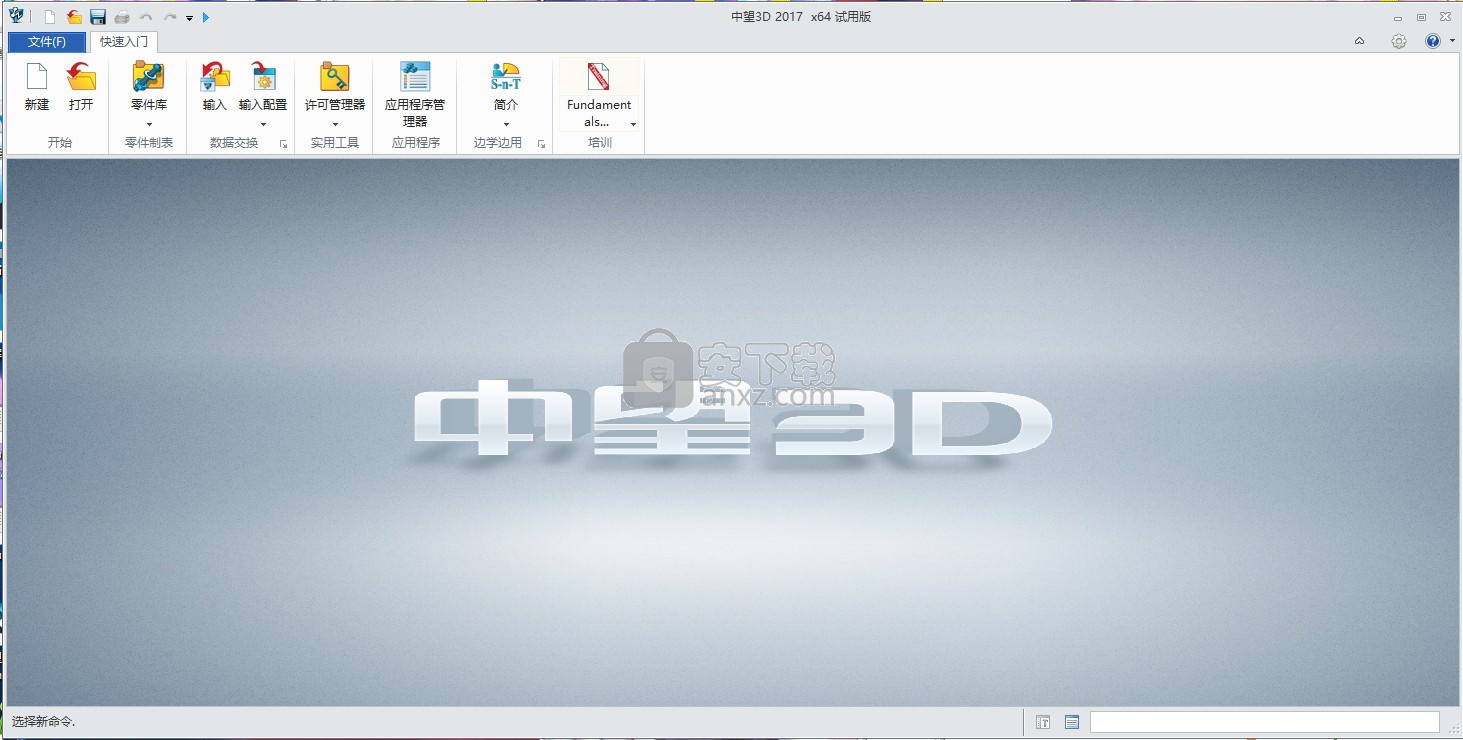Click the window title 中望3D 2017 x64 试用版

(802, 16)
